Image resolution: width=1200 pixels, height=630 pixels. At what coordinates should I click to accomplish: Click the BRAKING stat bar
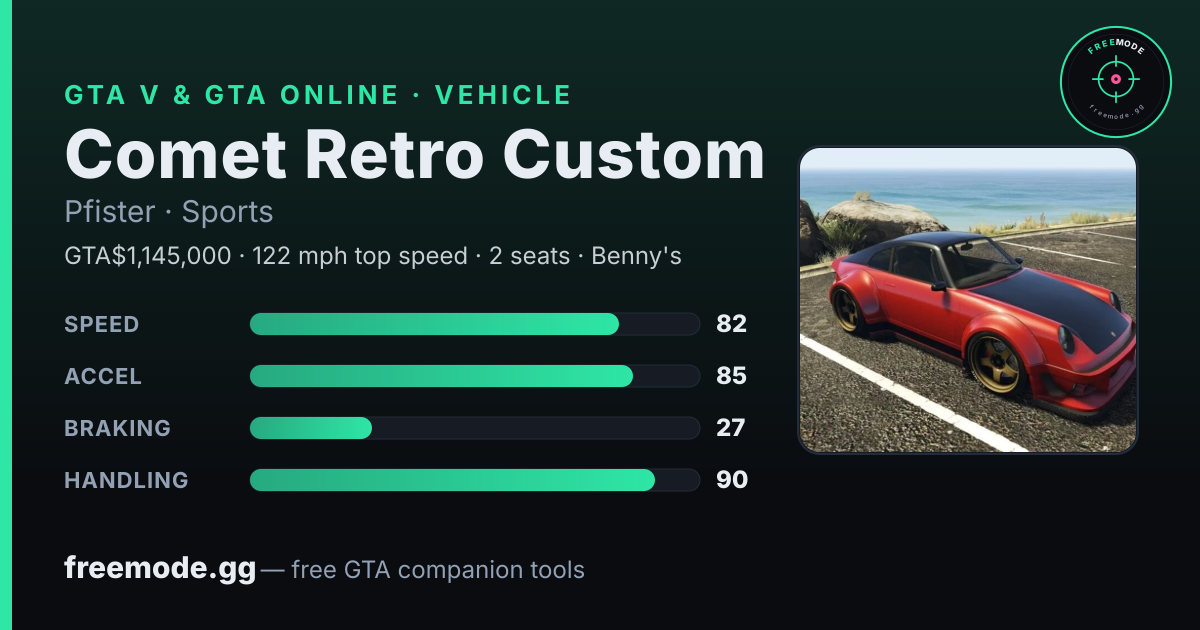pyautogui.click(x=474, y=428)
